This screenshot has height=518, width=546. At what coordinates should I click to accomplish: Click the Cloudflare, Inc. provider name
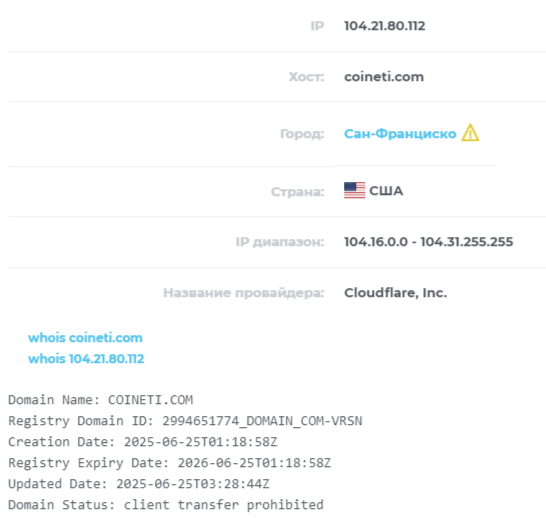pyautogui.click(x=395, y=293)
